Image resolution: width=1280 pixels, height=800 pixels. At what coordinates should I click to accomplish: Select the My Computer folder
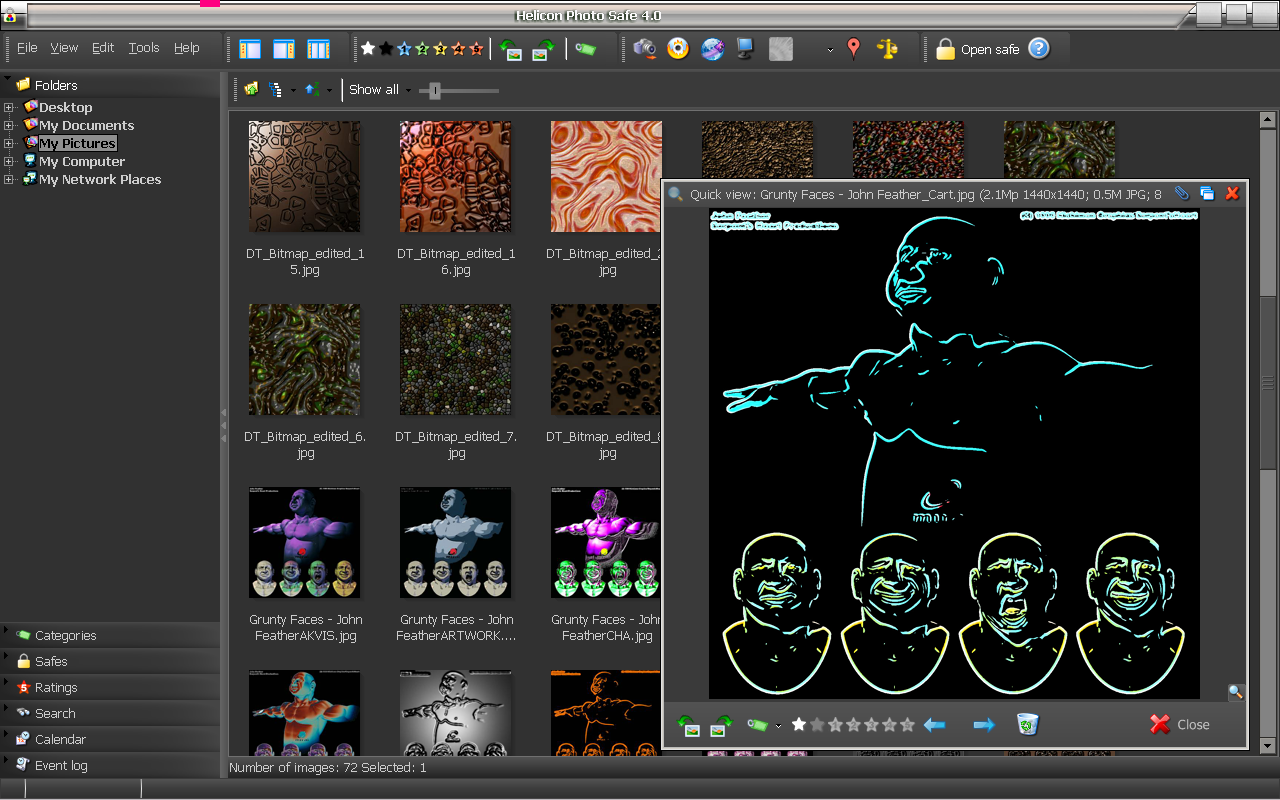82,161
